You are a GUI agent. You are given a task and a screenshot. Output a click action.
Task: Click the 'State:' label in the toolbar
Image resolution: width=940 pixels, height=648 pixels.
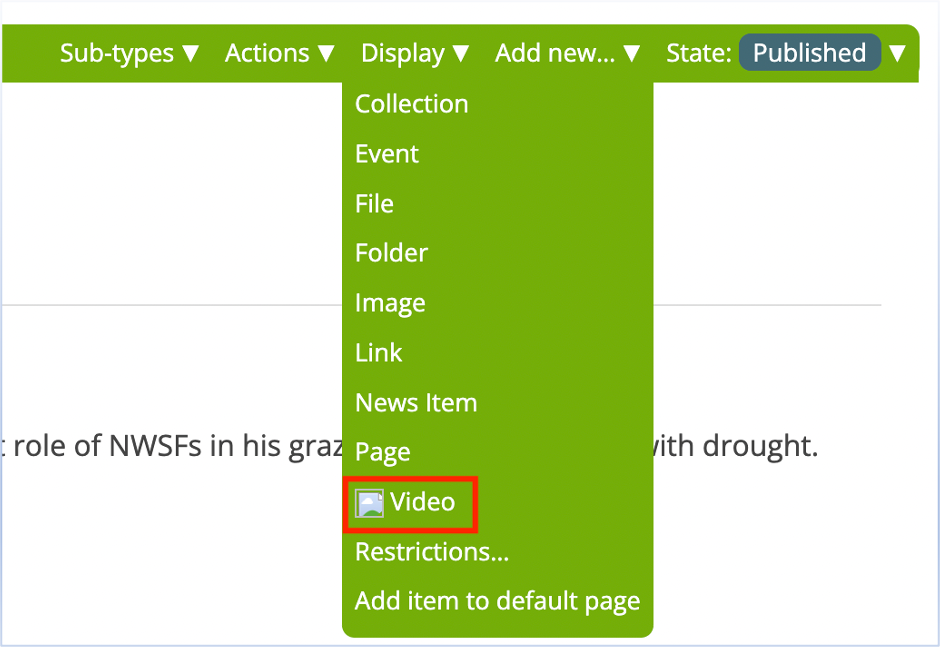pos(699,53)
